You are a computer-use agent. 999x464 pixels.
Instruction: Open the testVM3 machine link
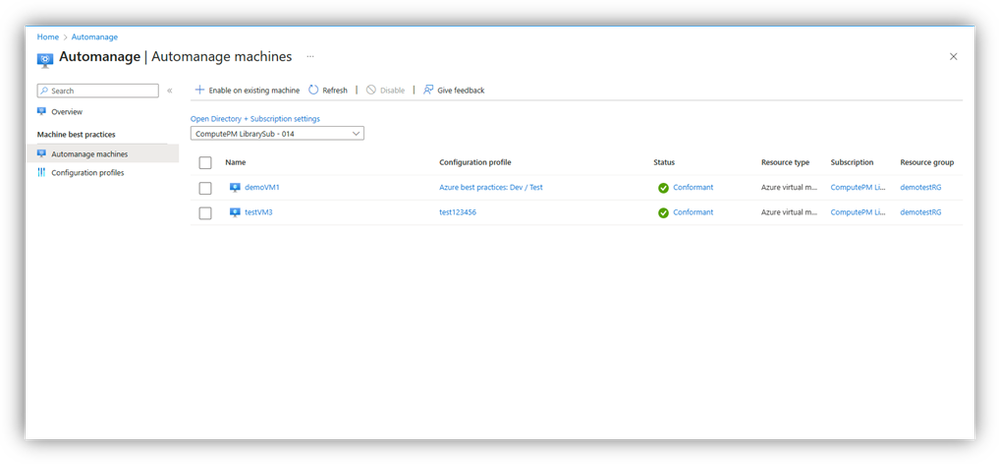click(x=259, y=212)
